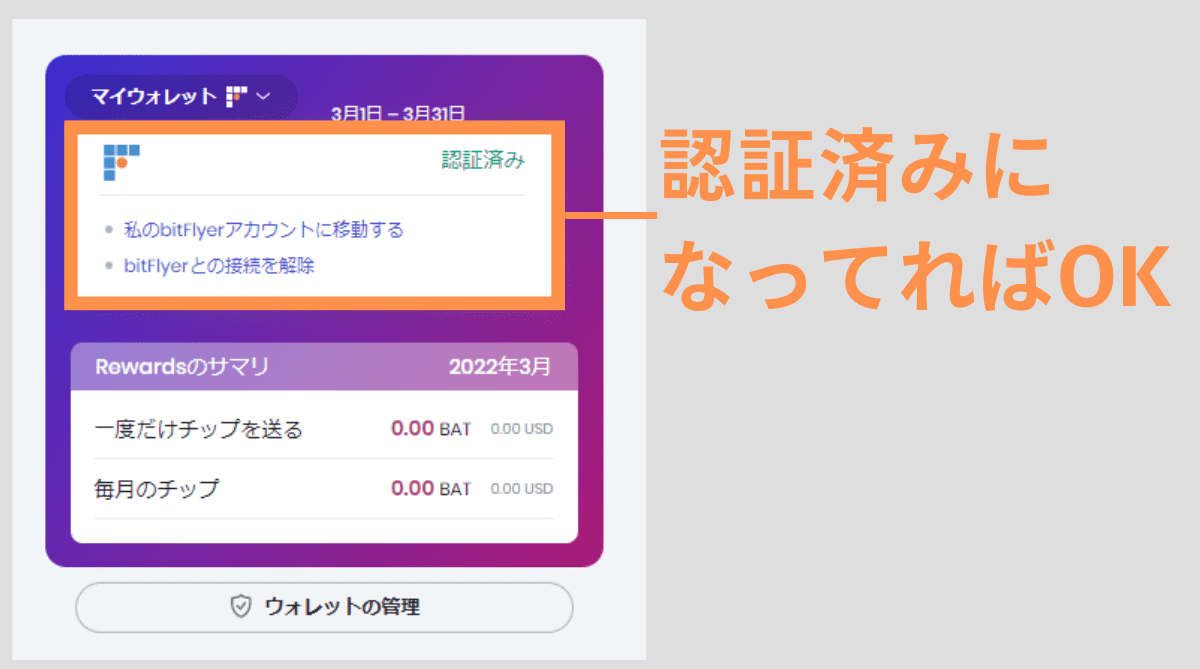The image size is (1200, 669).
Task: Select the 毎月のチップ row label
Action: click(x=156, y=489)
